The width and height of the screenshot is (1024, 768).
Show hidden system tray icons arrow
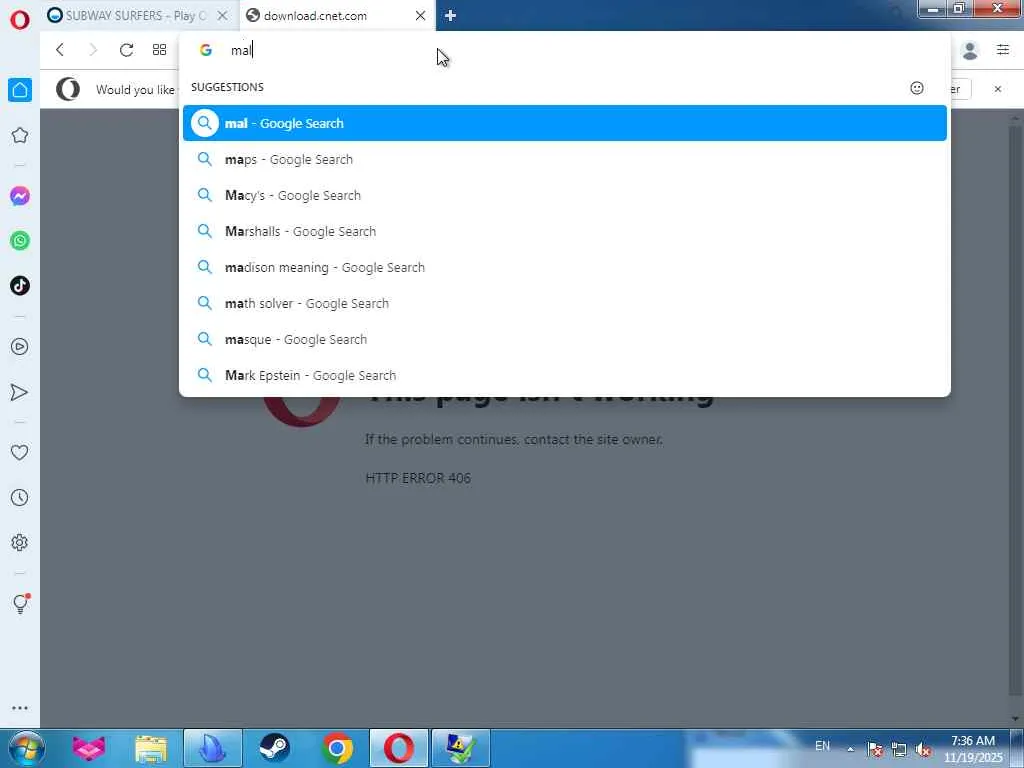[x=850, y=749]
